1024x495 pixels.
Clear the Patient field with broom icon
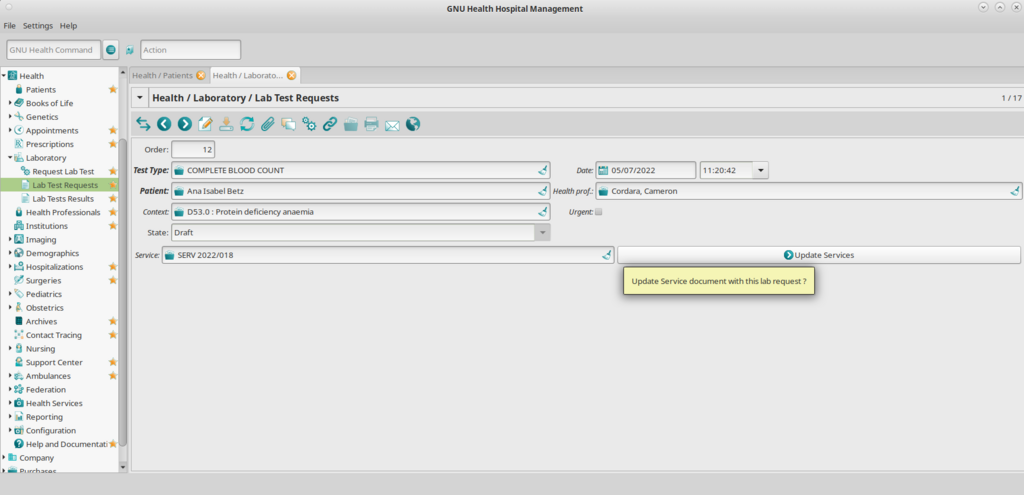543,191
